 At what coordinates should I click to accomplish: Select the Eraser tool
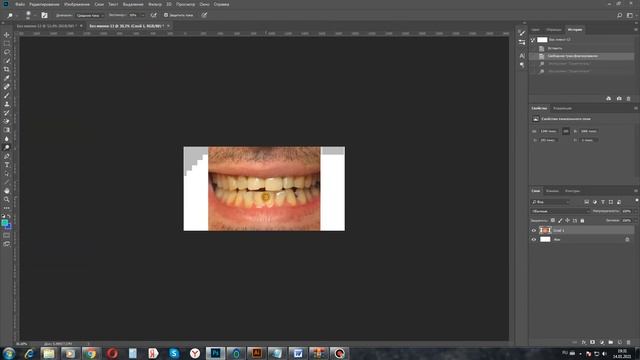7,121
